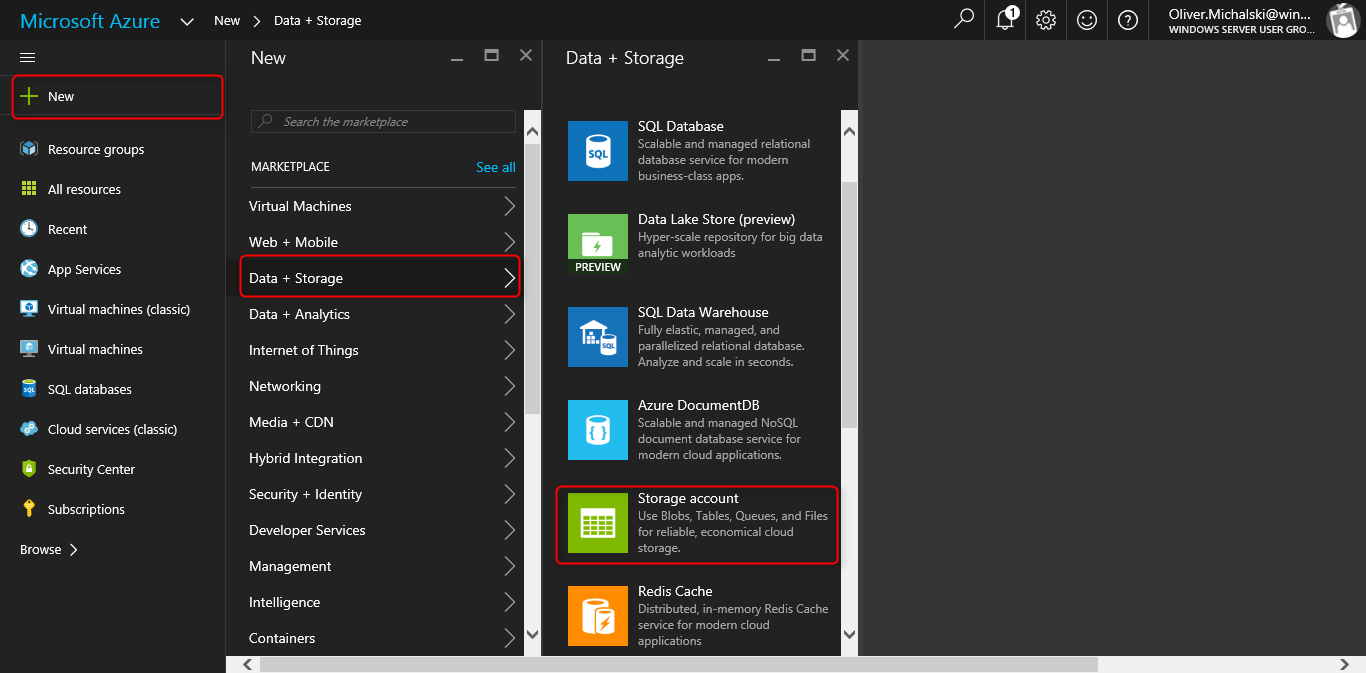1366x673 pixels.
Task: Expand the Virtual Machines category chevron
Action: [509, 206]
